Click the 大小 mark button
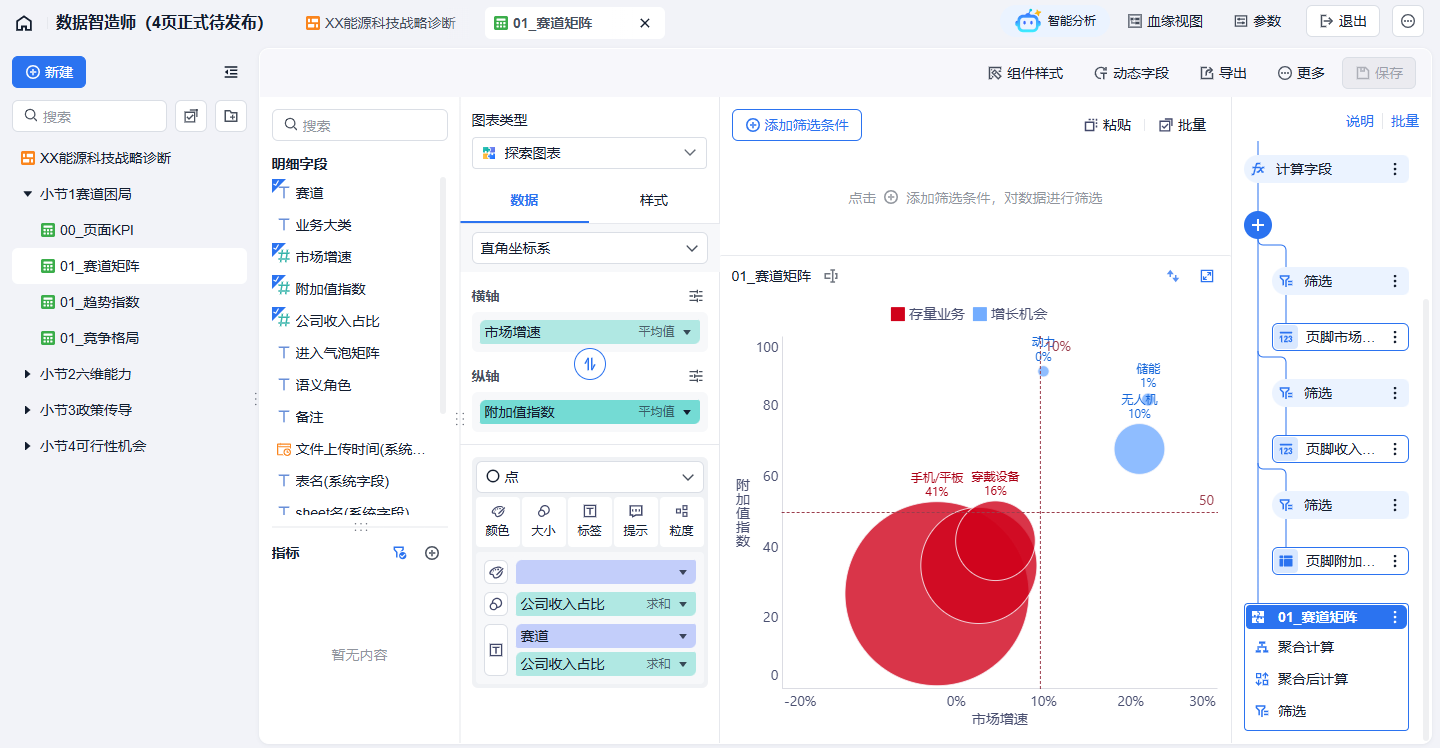Viewport: 1440px width, 748px height. point(543,521)
